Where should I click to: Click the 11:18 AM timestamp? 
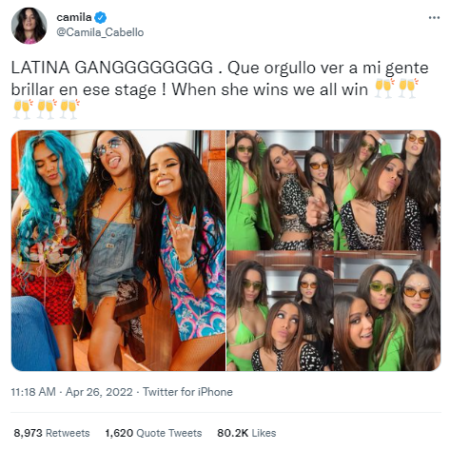coord(33,392)
